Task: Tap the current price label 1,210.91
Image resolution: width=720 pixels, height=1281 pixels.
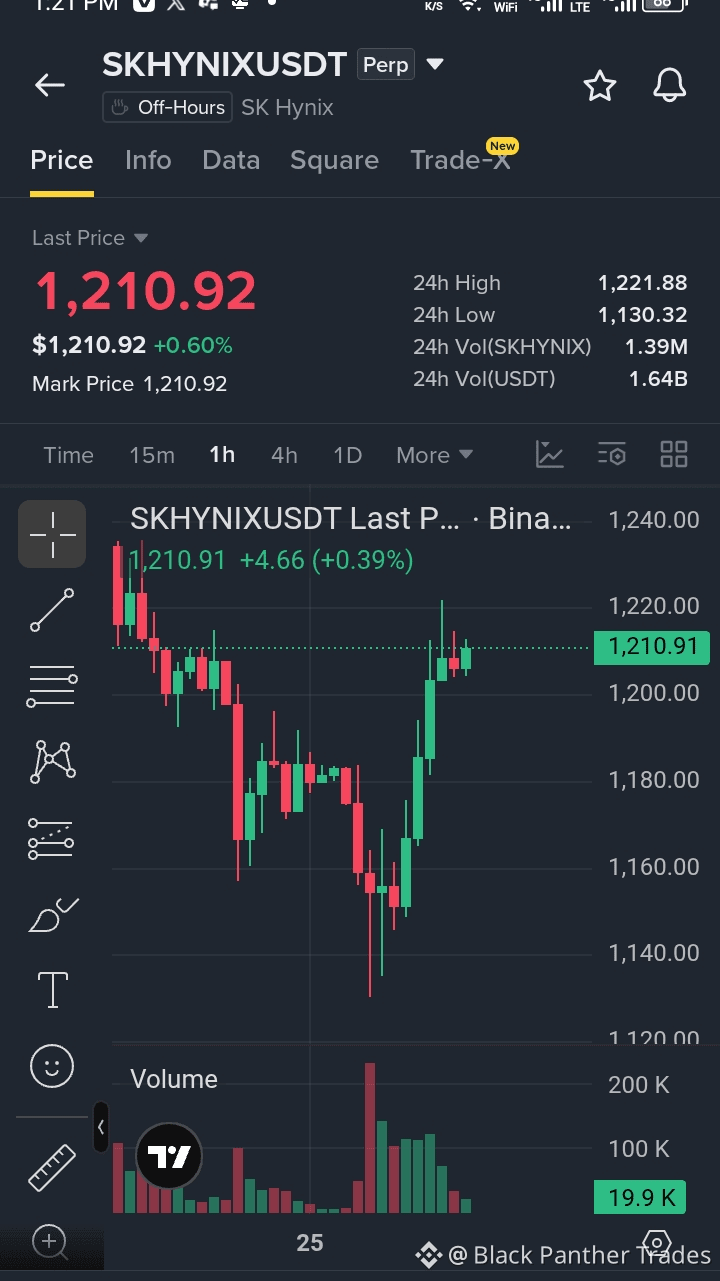Action: click(x=651, y=647)
